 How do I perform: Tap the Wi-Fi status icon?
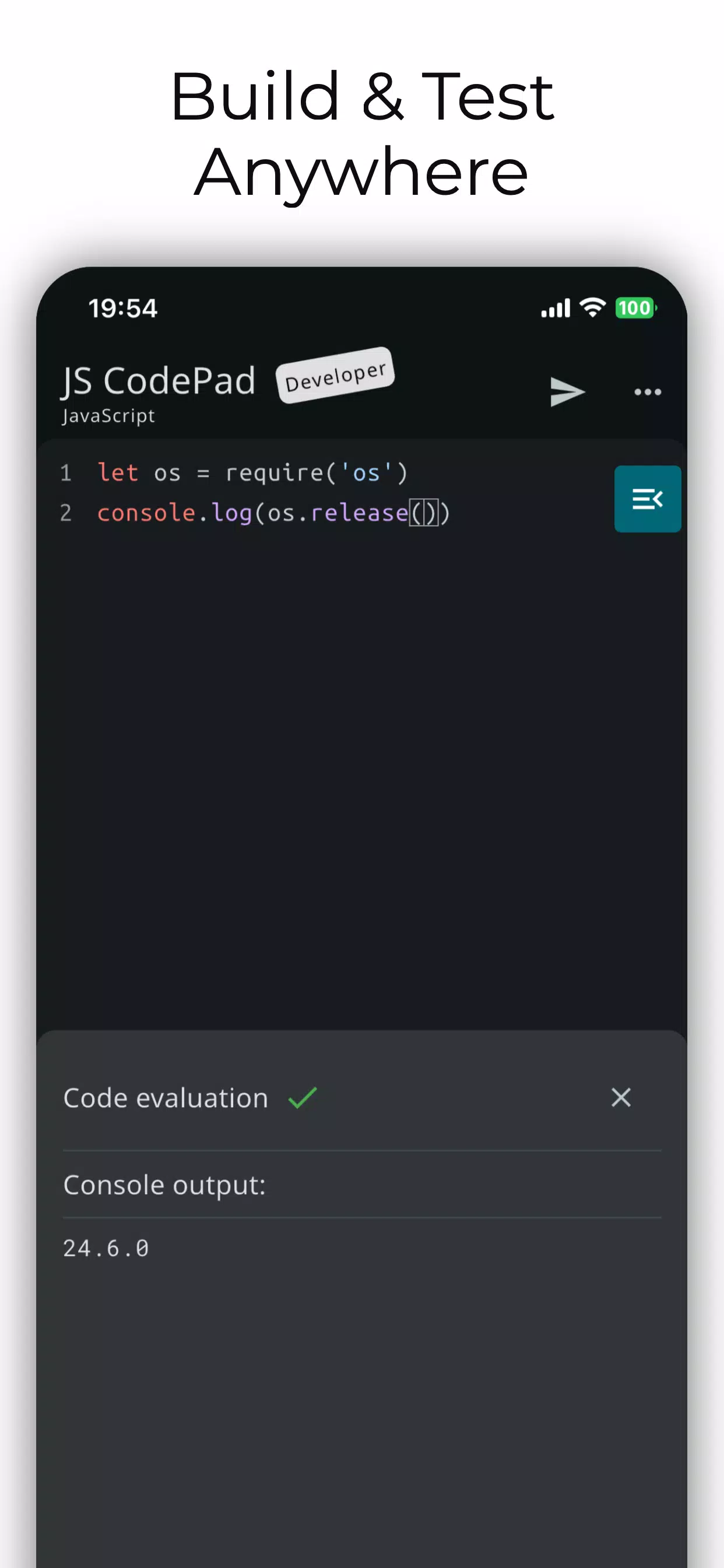coord(593,307)
